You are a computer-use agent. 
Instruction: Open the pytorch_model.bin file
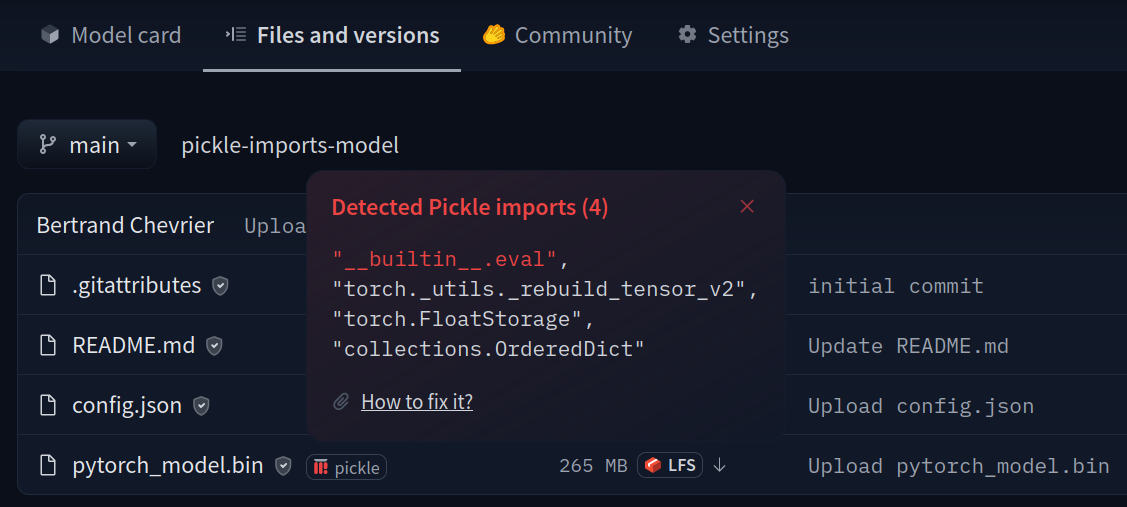(167, 466)
